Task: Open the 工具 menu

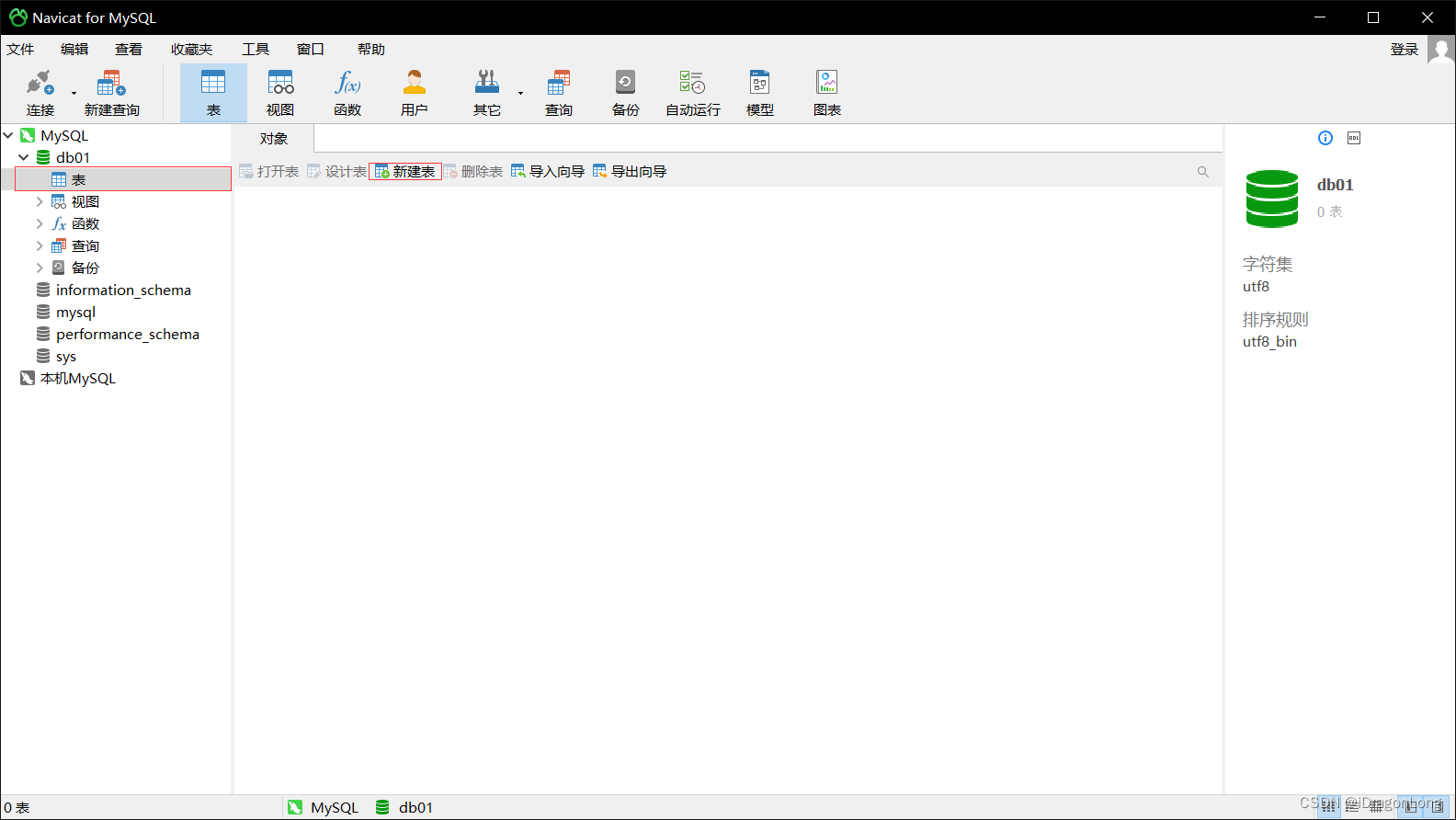Action: click(x=256, y=50)
